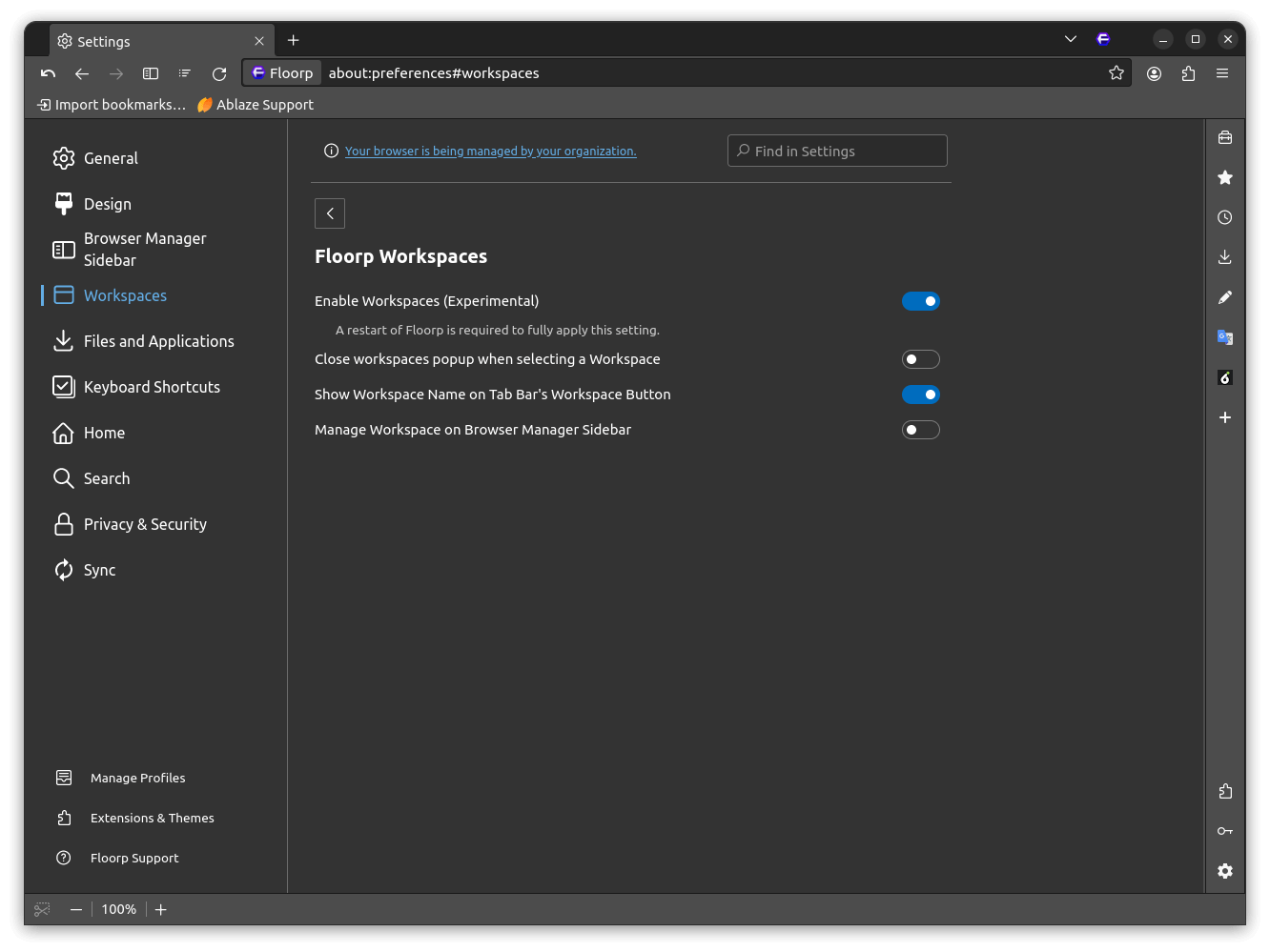This screenshot has height=952, width=1270.
Task: Turn on Manage Workspace on Browser Manager Sidebar
Action: [920, 430]
